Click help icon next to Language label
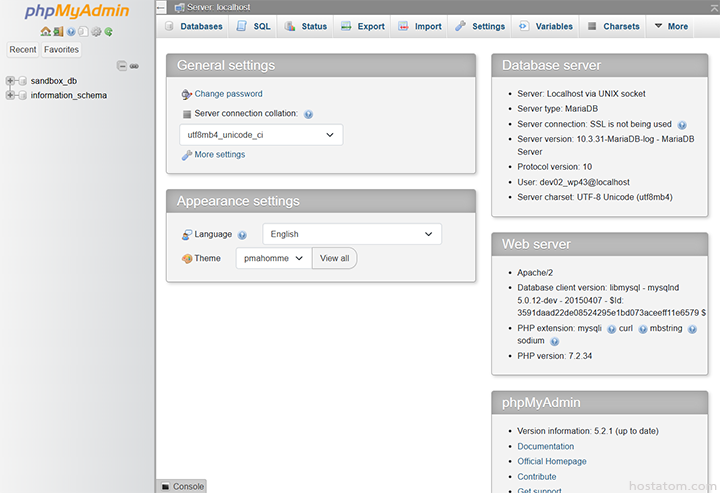Screen dimensions: 720x493 point(242,235)
